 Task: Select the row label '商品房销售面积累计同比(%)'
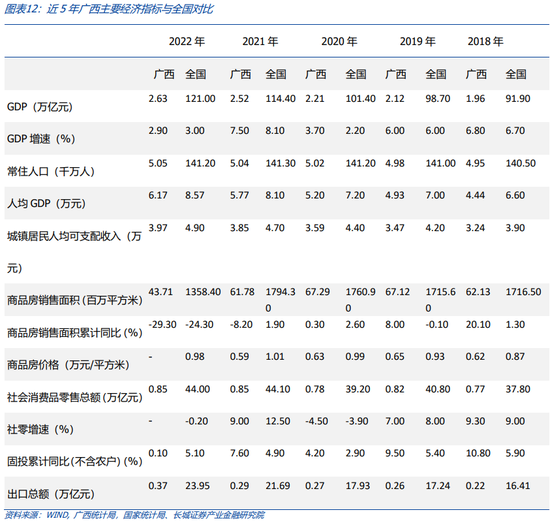75,333
